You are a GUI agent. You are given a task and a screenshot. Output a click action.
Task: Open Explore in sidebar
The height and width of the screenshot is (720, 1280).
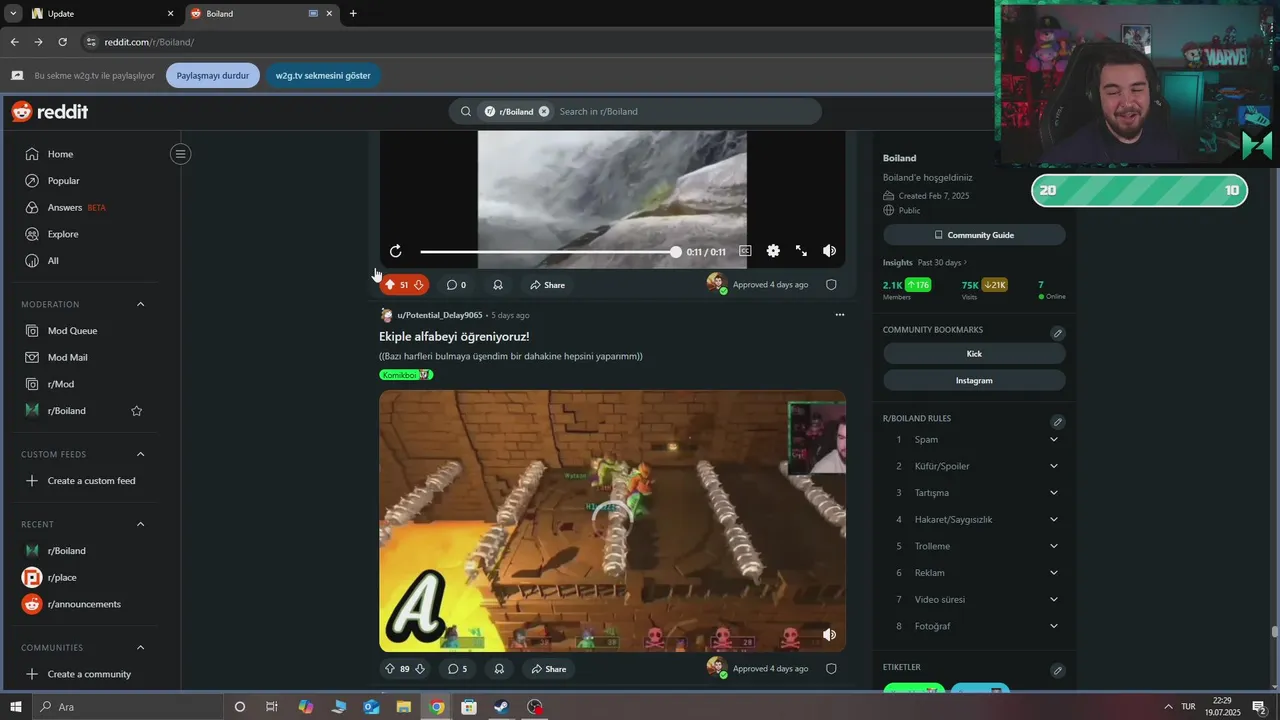[62, 234]
